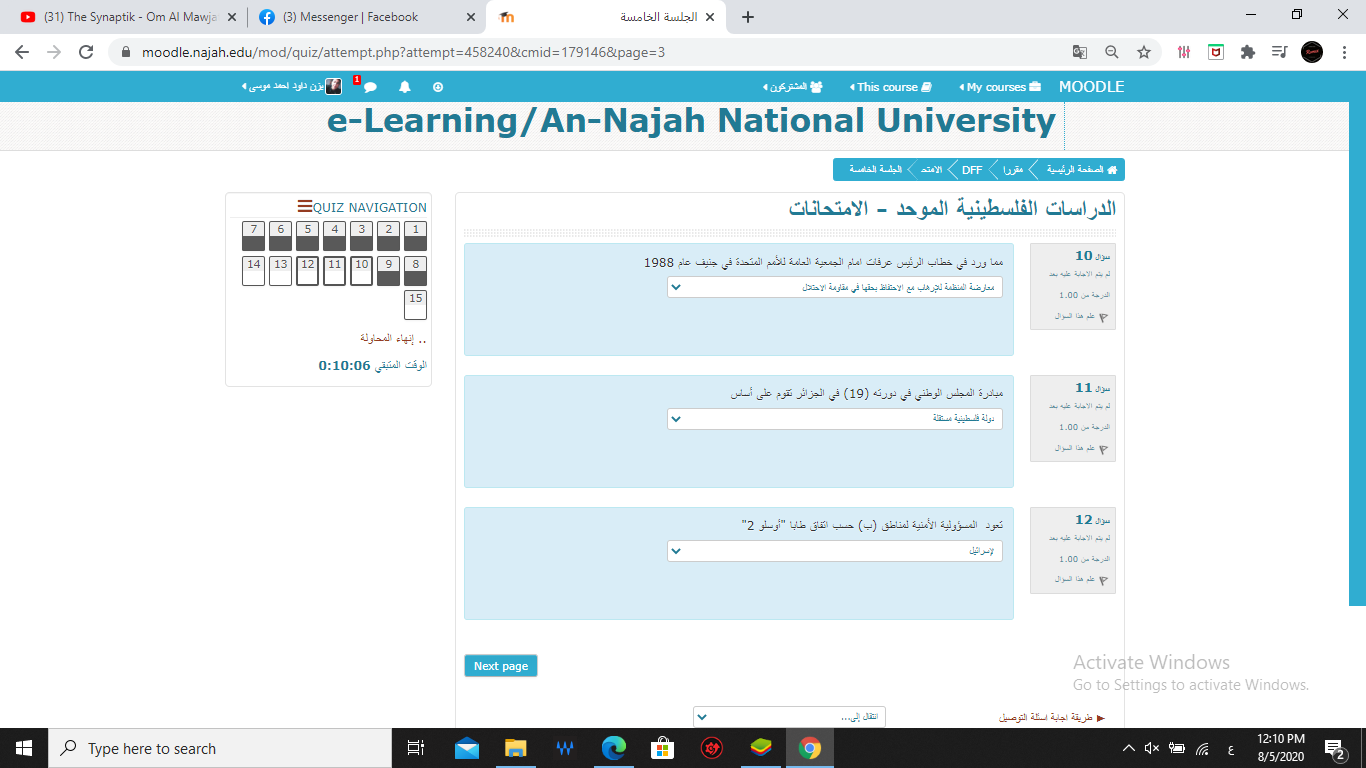Viewport: 1366px width, 768px height.
Task: Jump to question 9 in quiz navigation
Action: [389, 271]
